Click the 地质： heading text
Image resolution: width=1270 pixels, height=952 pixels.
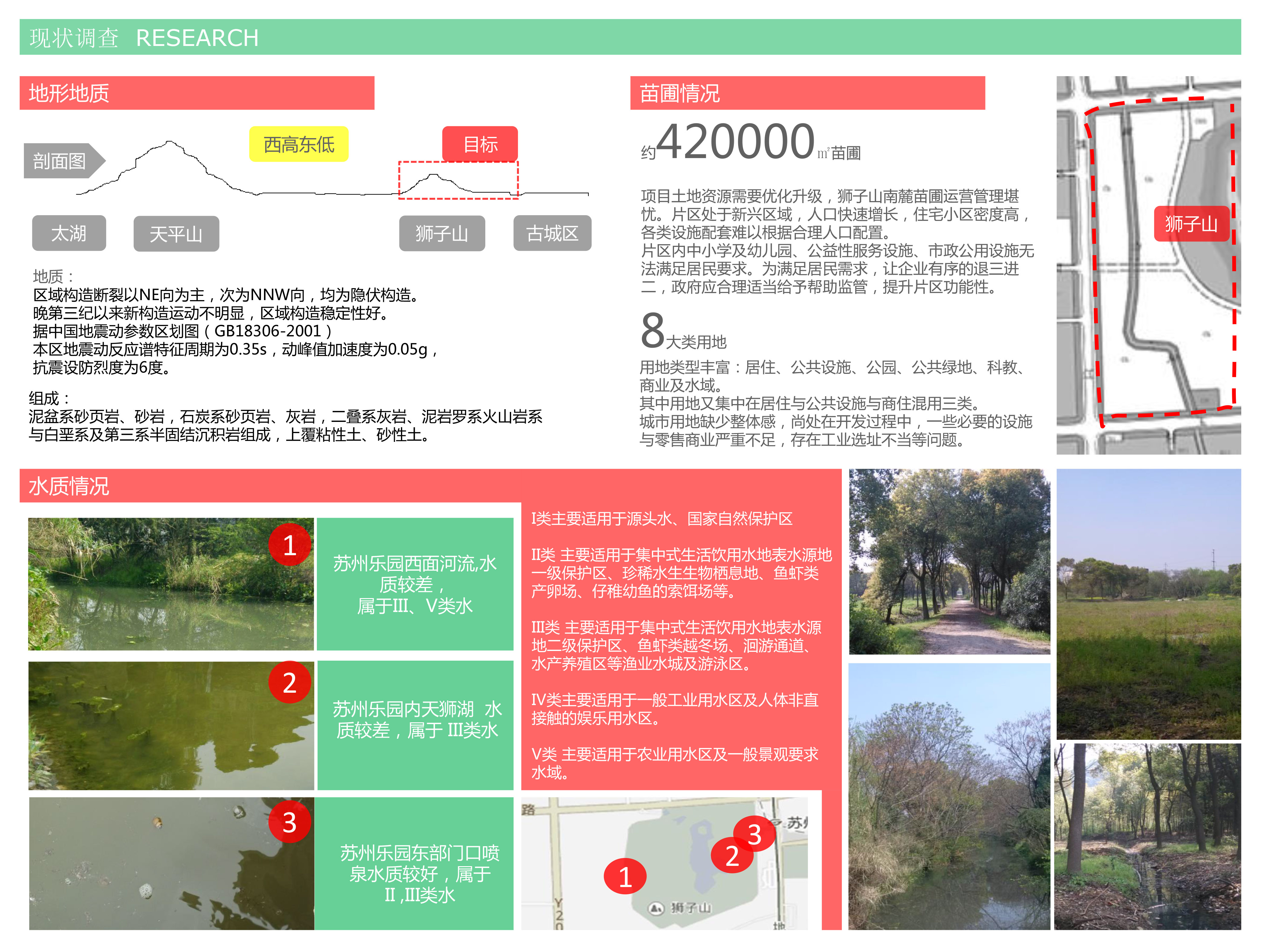pos(54,276)
